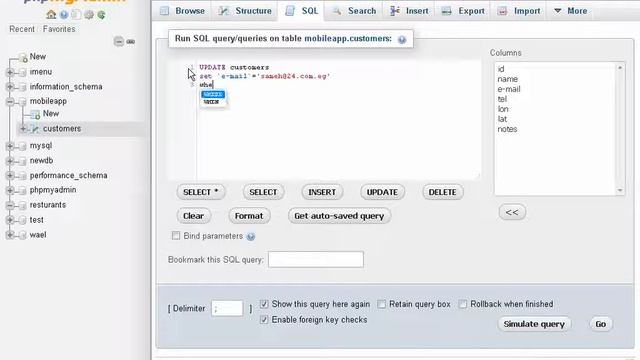Collapse all navigation tree items icon
Screen dimensions: 640x360
[118, 42]
